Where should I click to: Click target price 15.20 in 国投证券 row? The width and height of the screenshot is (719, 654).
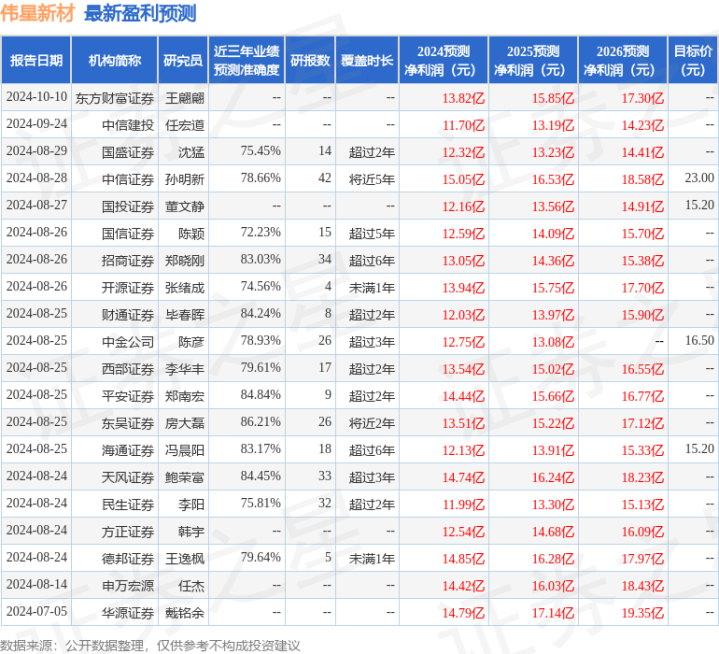699,205
